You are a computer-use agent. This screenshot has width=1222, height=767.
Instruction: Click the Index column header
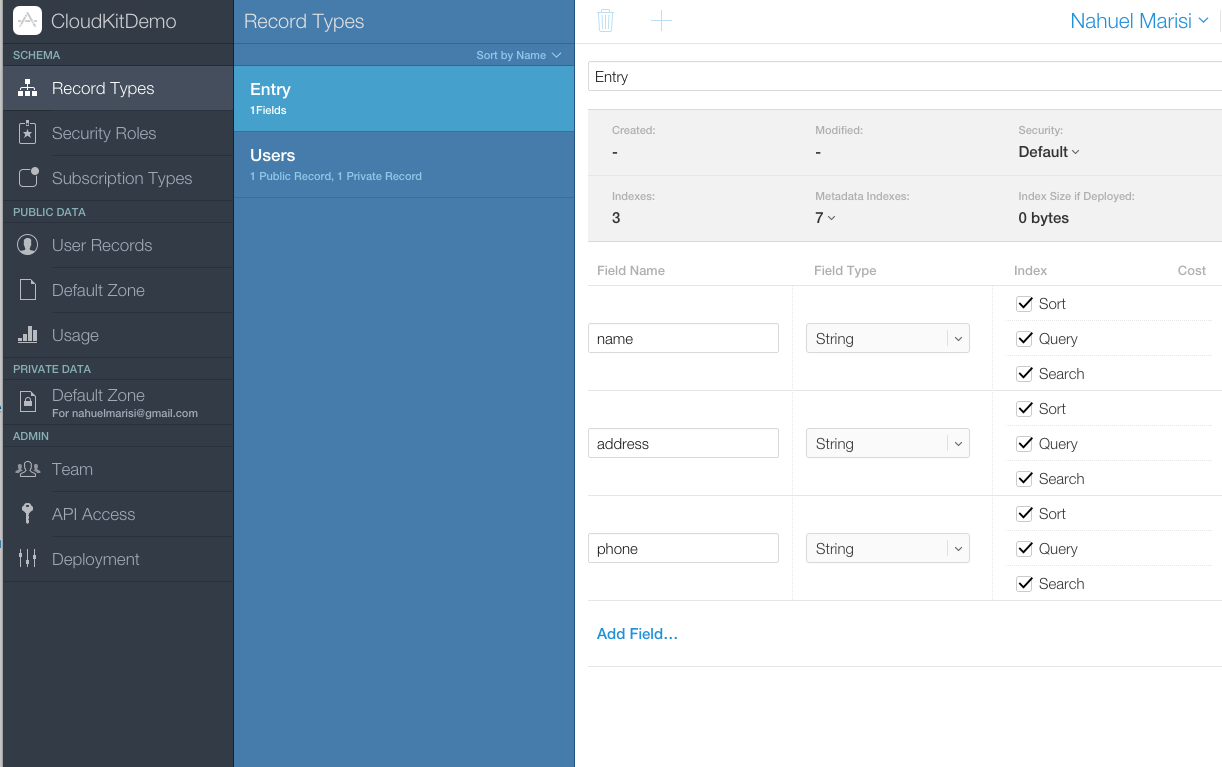(1031, 271)
